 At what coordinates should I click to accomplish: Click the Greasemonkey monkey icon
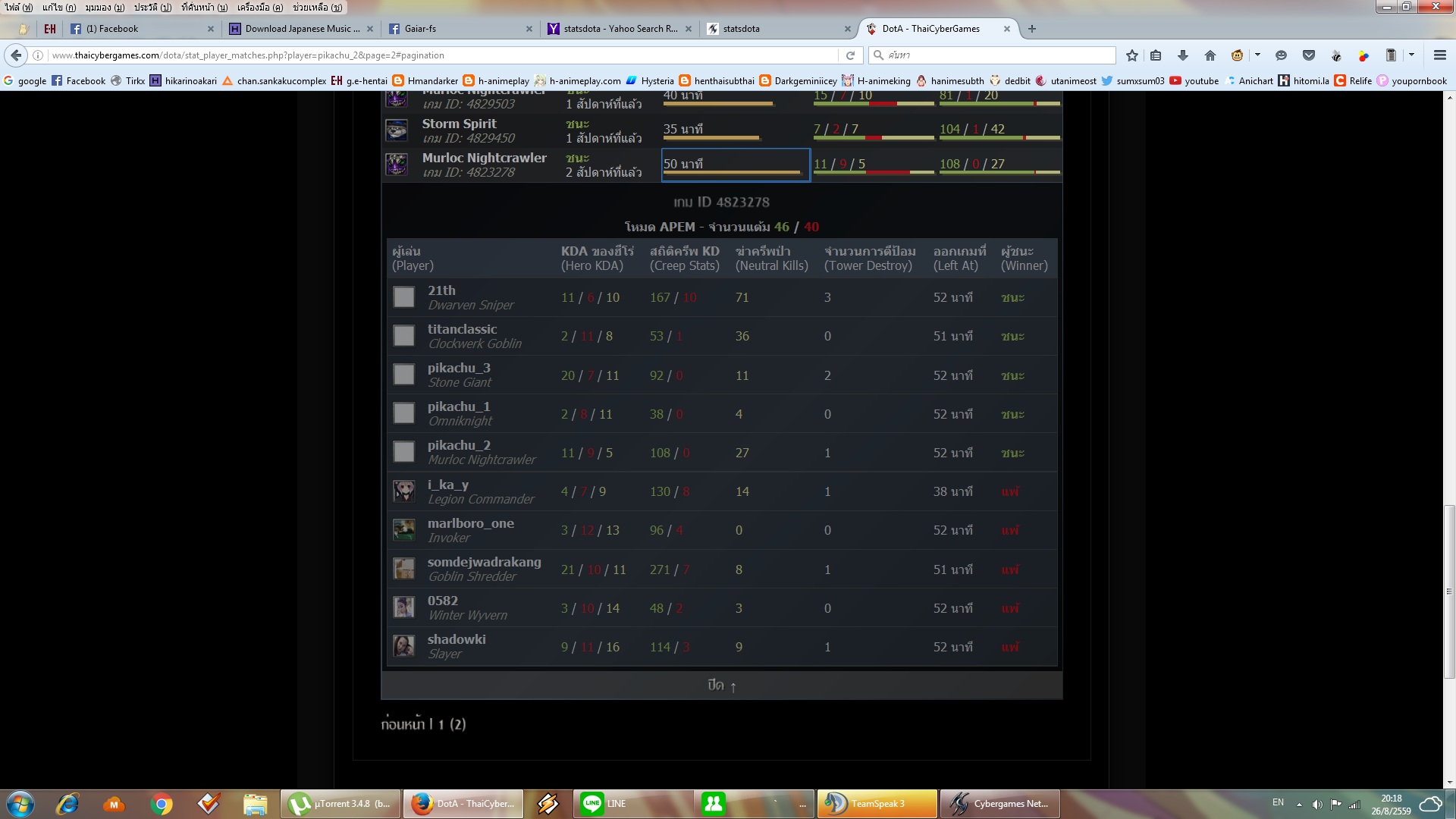pos(1238,55)
